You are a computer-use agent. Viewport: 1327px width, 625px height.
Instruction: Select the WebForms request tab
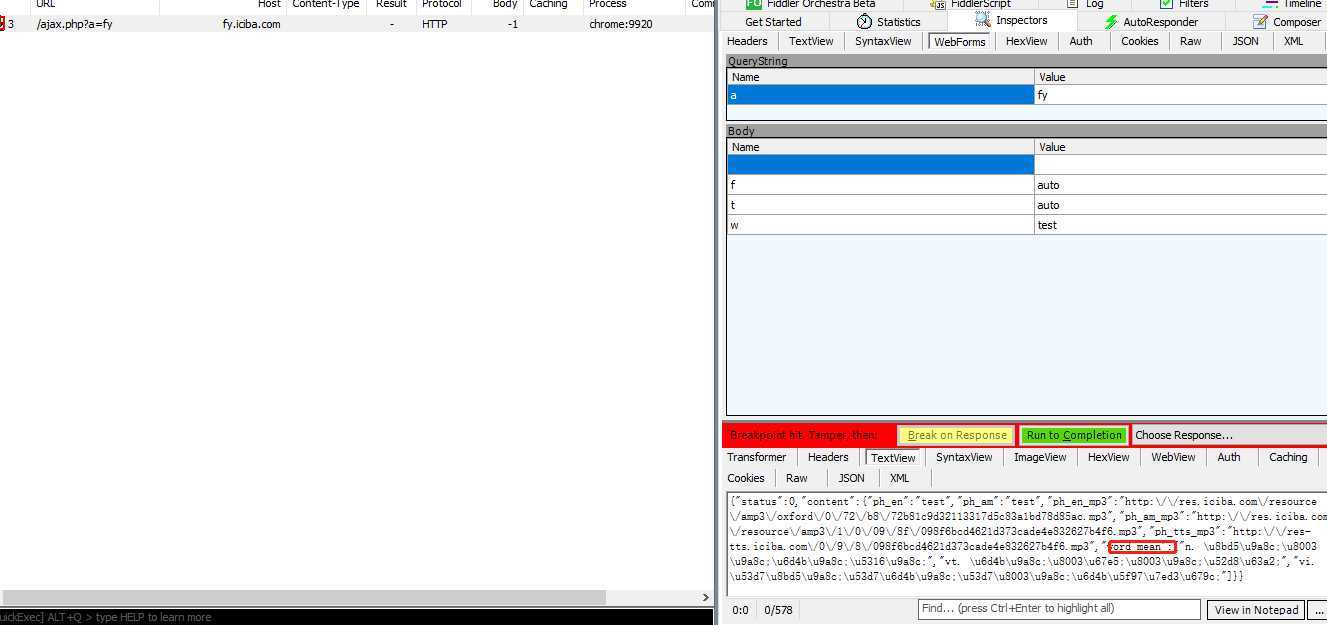(959, 42)
